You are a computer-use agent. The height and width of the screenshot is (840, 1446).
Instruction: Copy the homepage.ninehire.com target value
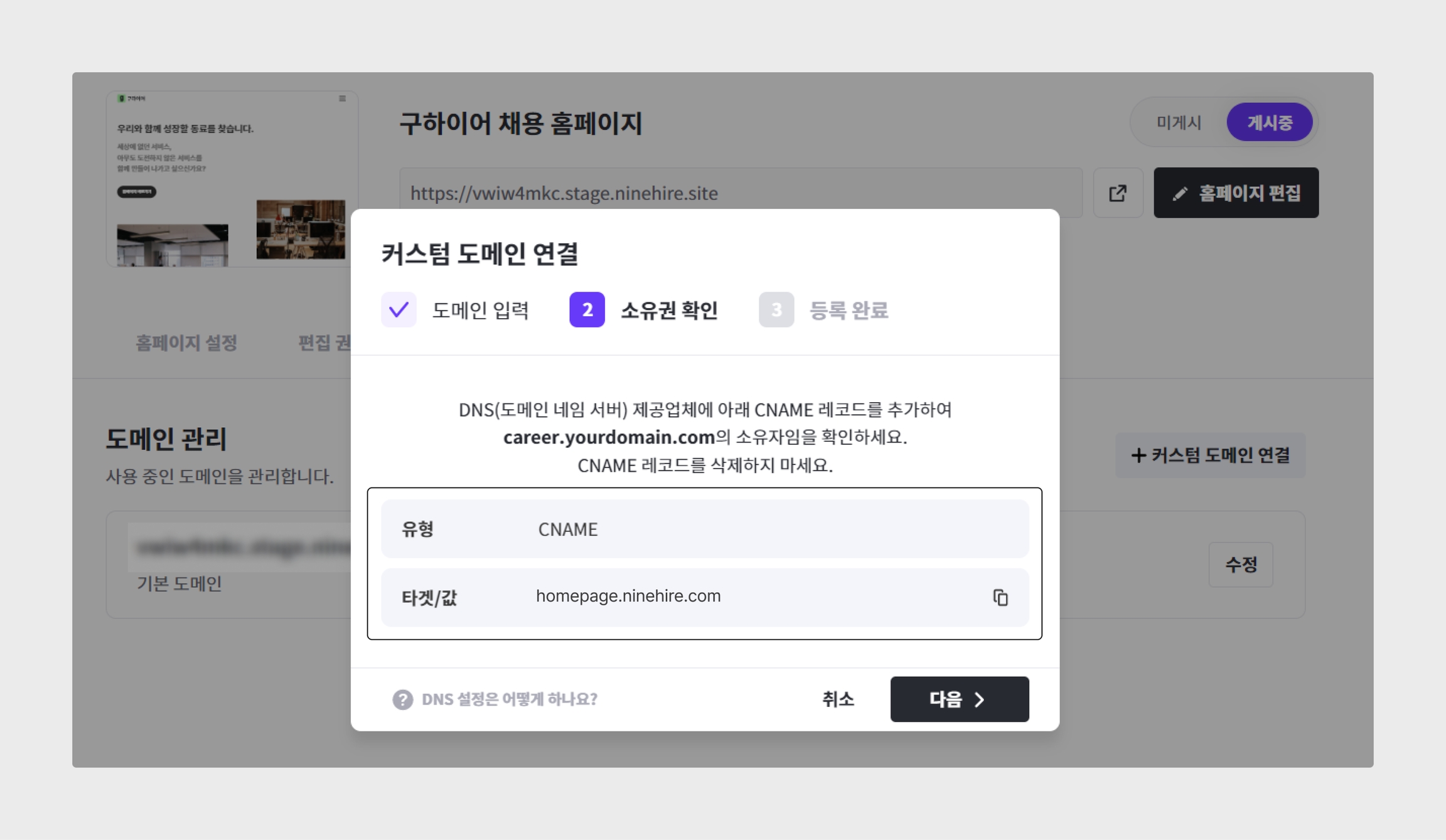pyautogui.click(x=1000, y=597)
